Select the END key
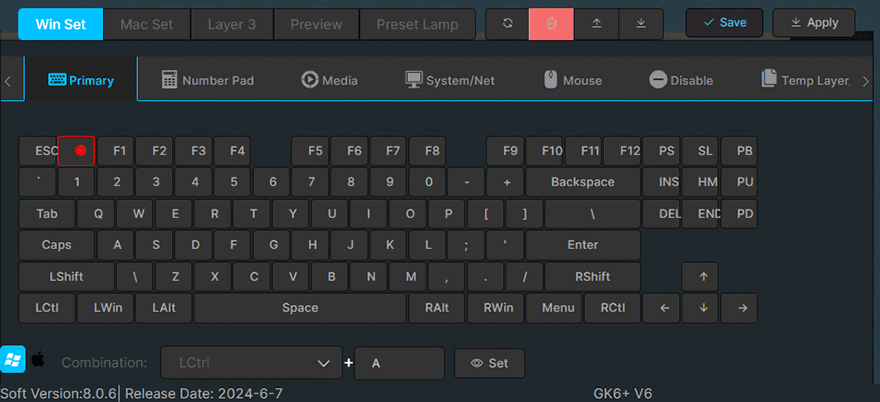880x402 pixels. click(700, 213)
